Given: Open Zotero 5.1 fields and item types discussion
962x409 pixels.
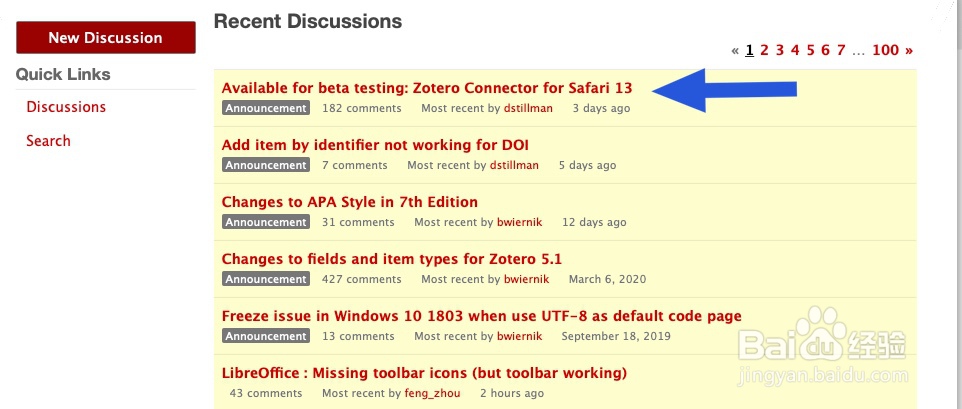Looking at the screenshot, I should (392, 259).
